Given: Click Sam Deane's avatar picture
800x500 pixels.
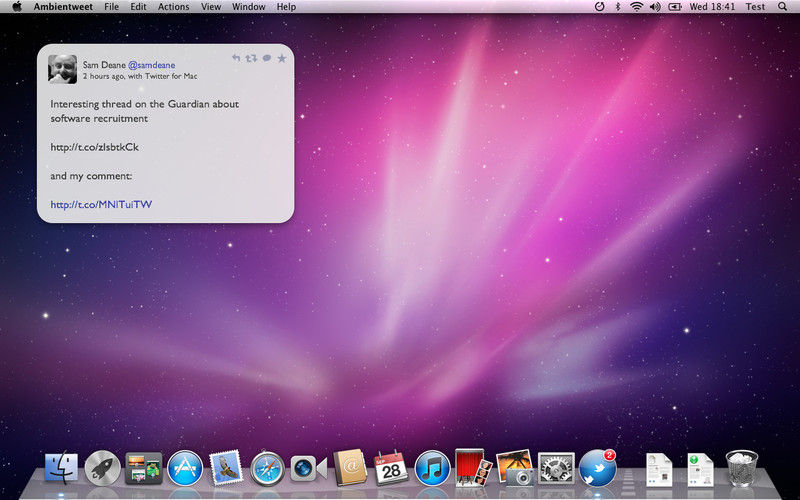Looking at the screenshot, I should tap(62, 69).
